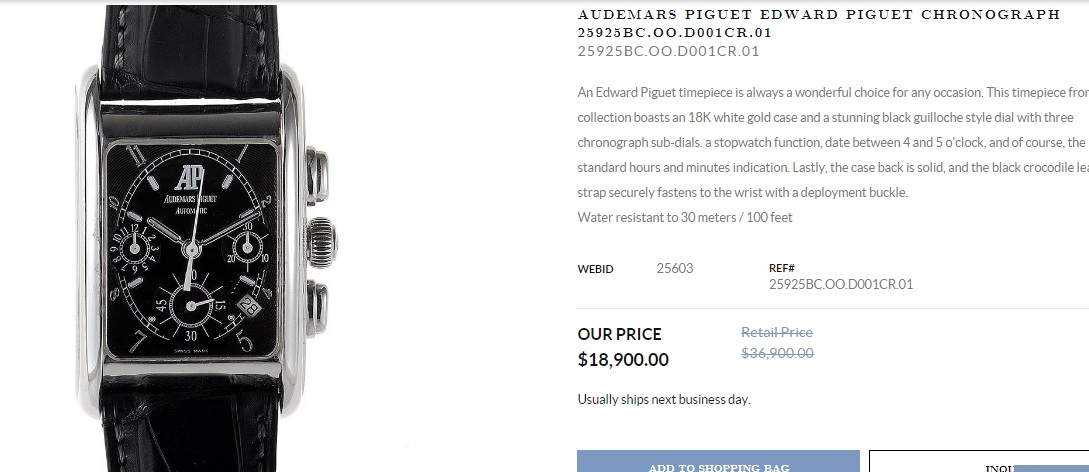Image resolution: width=1089 pixels, height=472 pixels.
Task: Select the reference number subtitle below the title
Action: 668,51
